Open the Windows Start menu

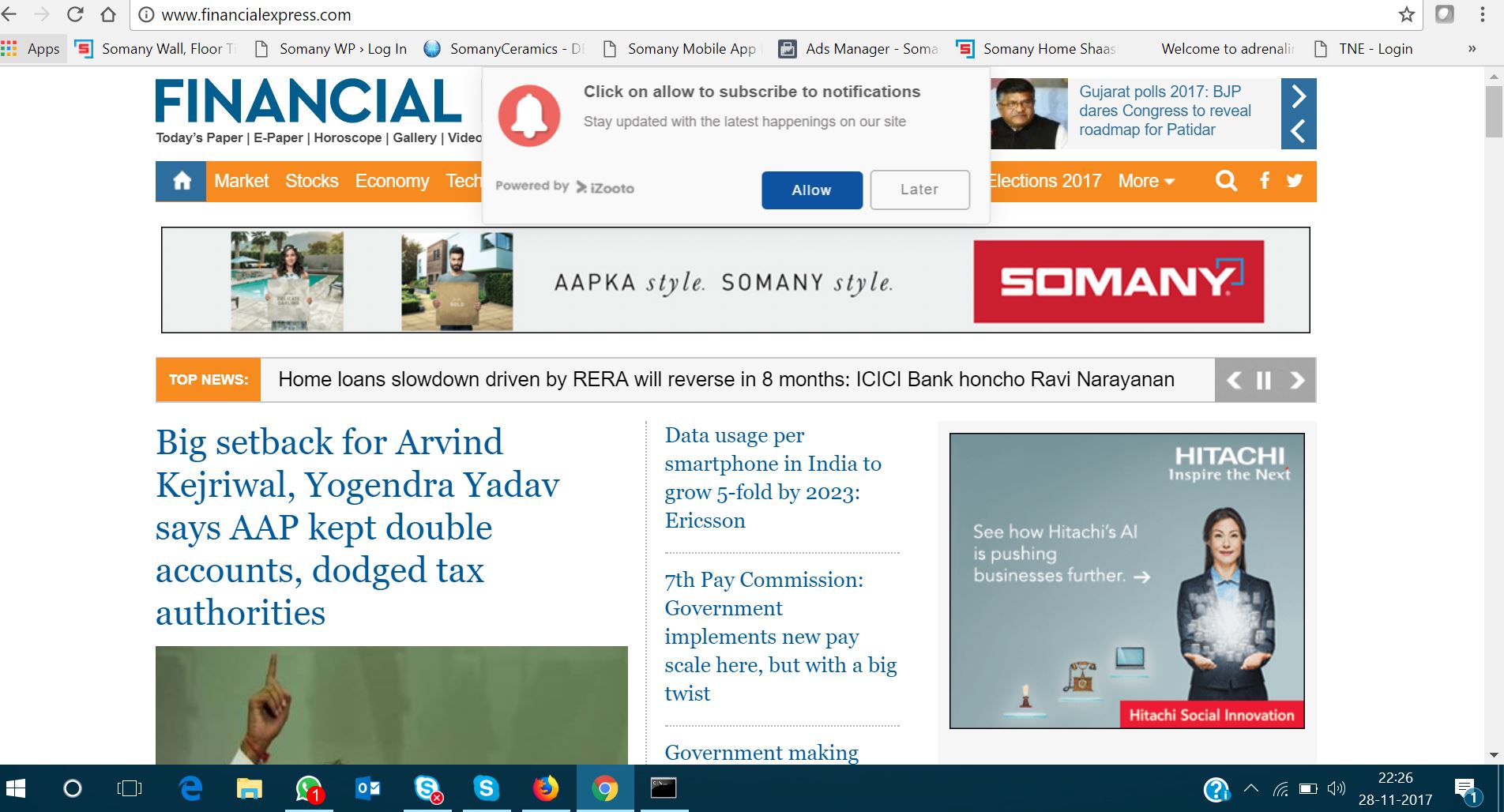[16, 788]
